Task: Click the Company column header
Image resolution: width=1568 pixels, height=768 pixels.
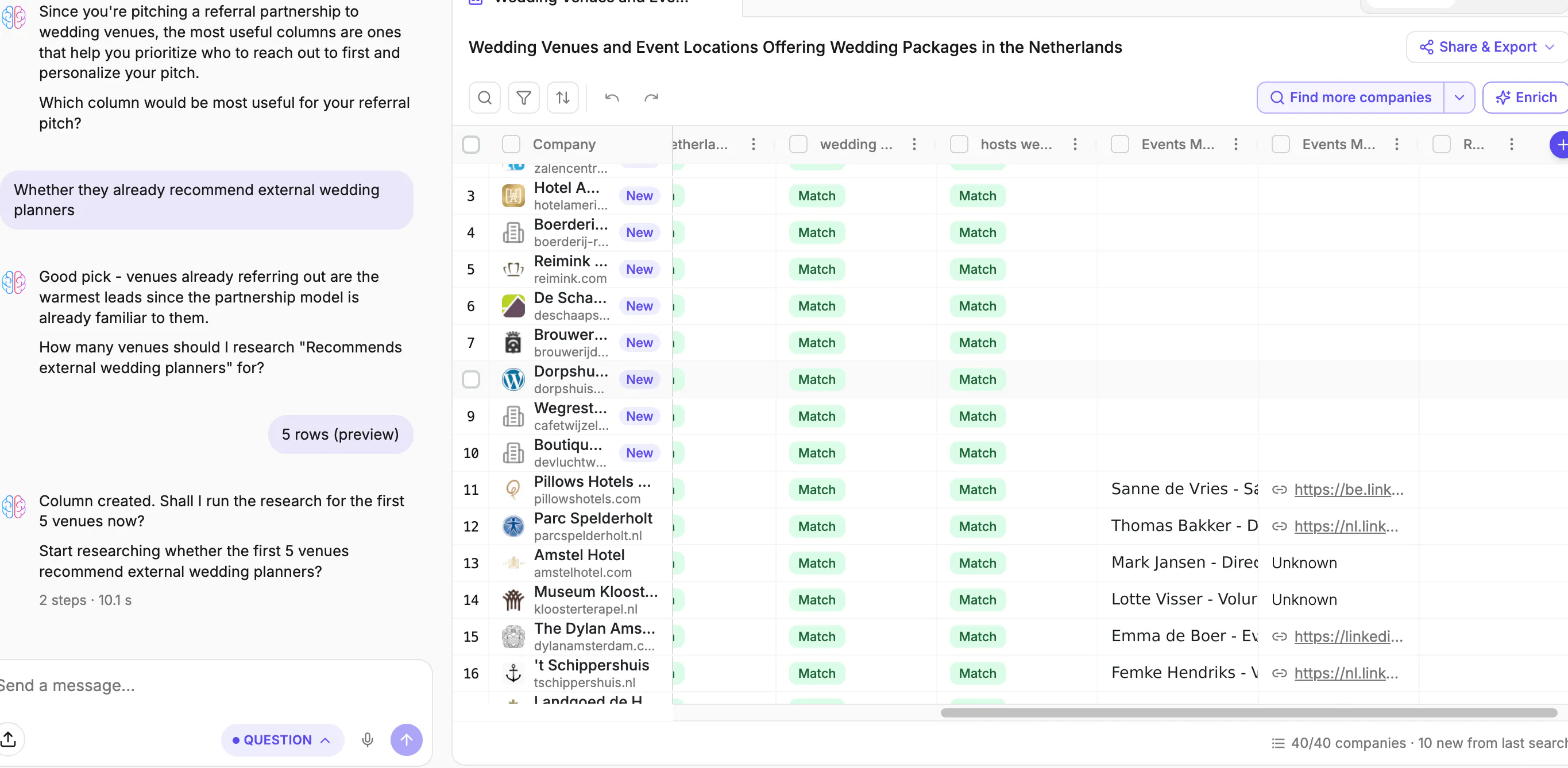Action: [563, 144]
